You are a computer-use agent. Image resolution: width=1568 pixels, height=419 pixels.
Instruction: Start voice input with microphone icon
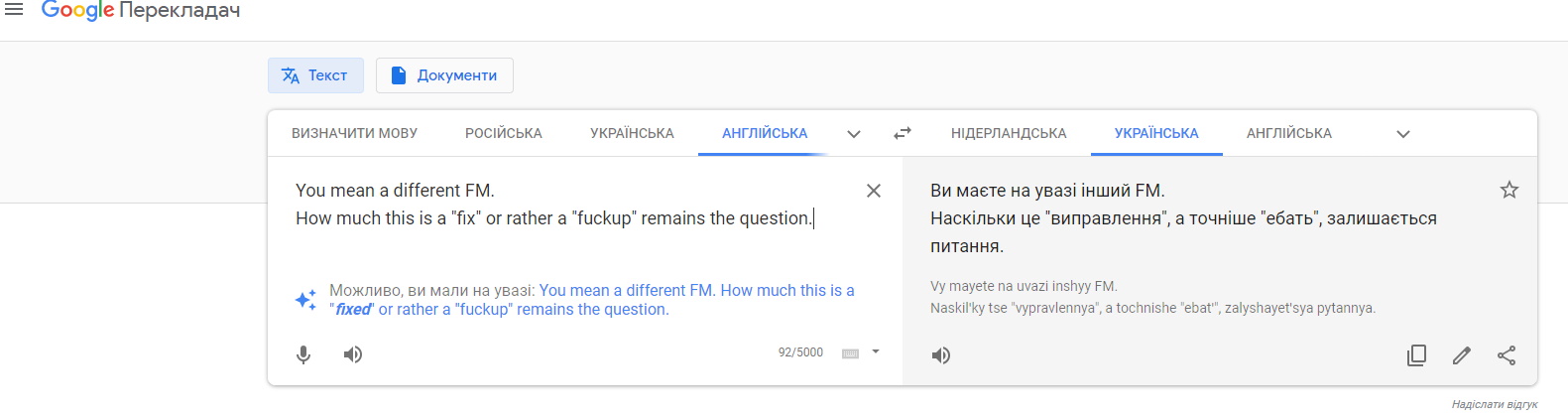(303, 354)
